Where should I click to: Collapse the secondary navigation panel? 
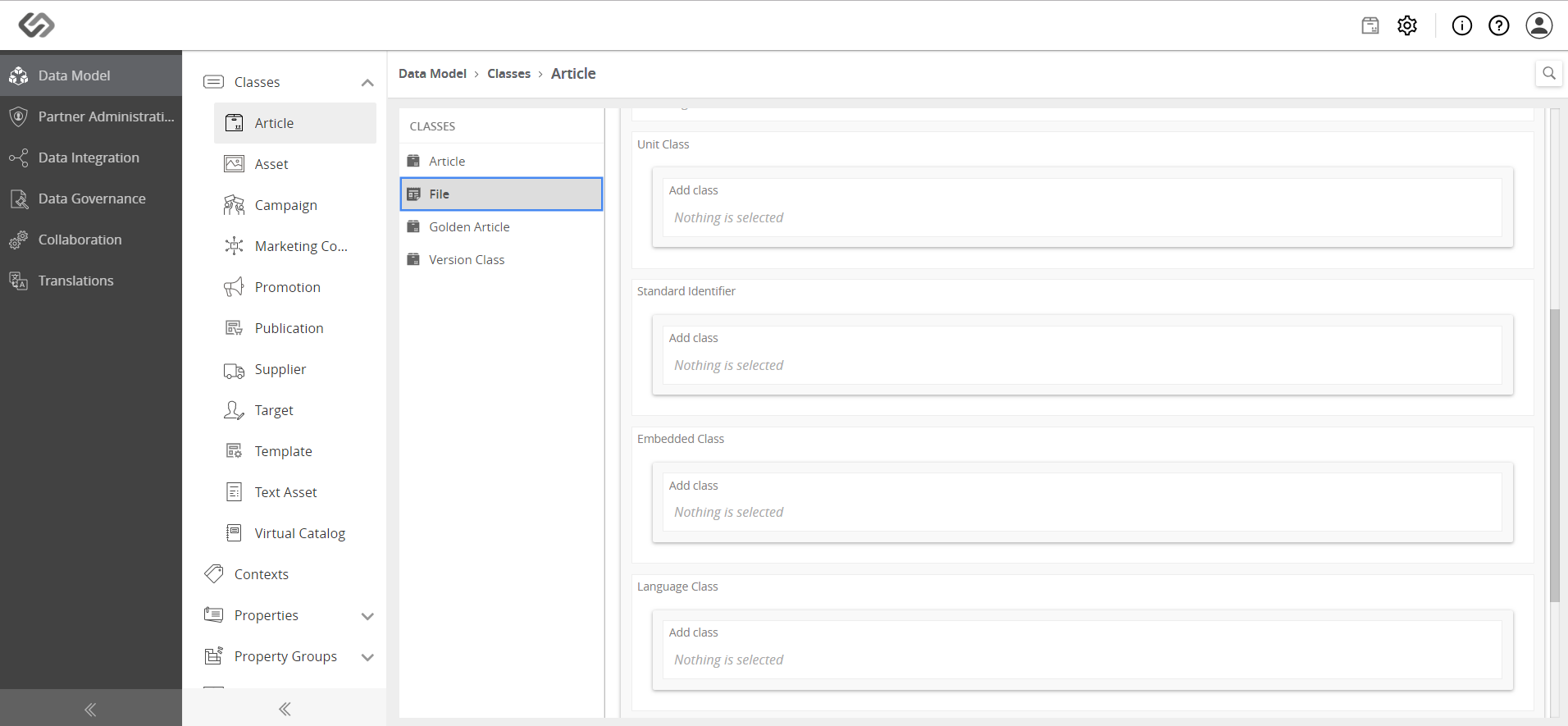point(285,709)
